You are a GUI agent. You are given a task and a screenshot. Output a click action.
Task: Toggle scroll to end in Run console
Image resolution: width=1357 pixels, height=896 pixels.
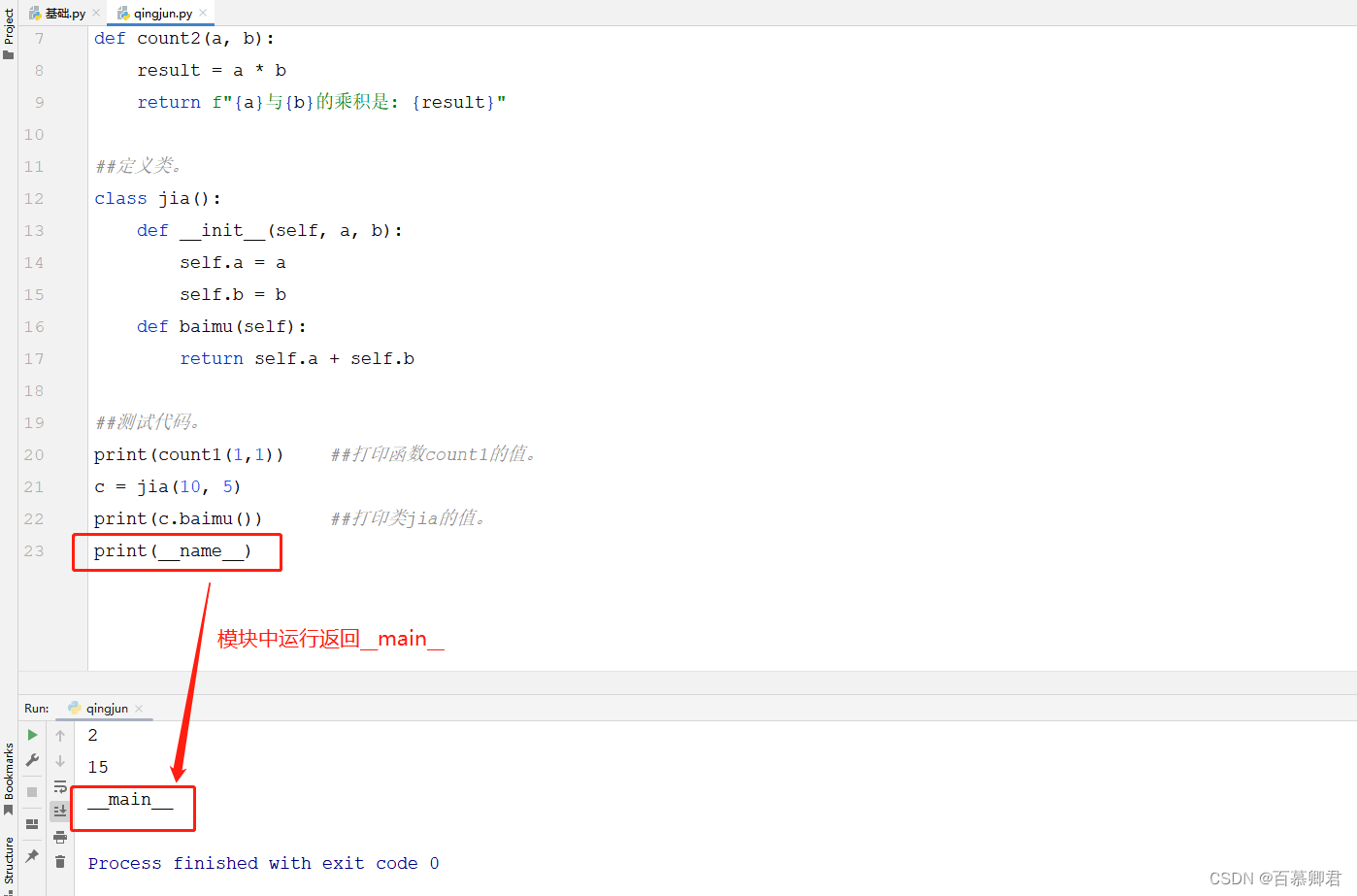click(60, 811)
